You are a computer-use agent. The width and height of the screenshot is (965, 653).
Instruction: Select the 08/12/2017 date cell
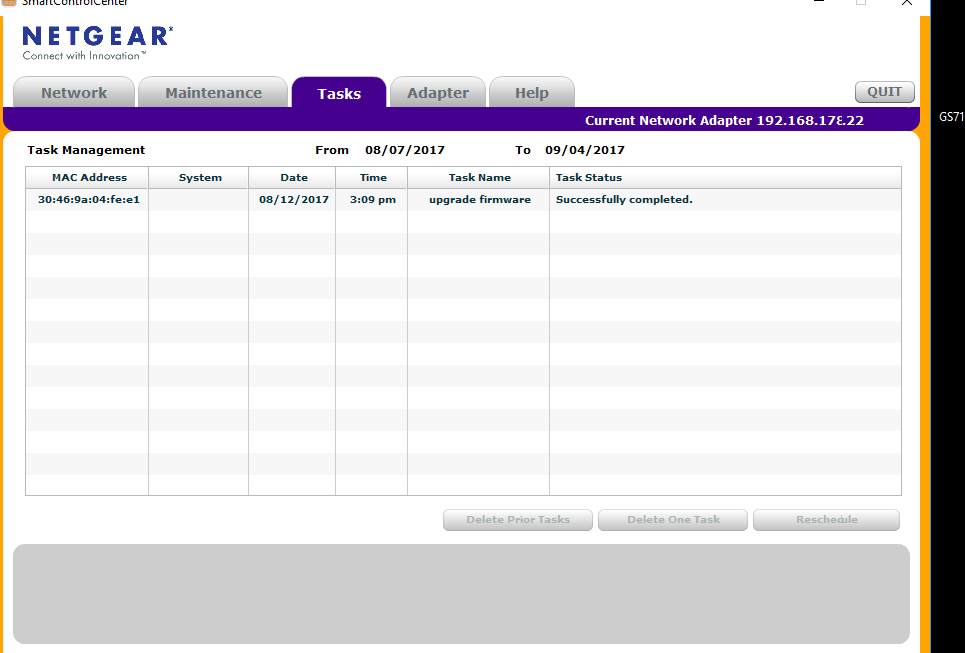pyautogui.click(x=292, y=199)
